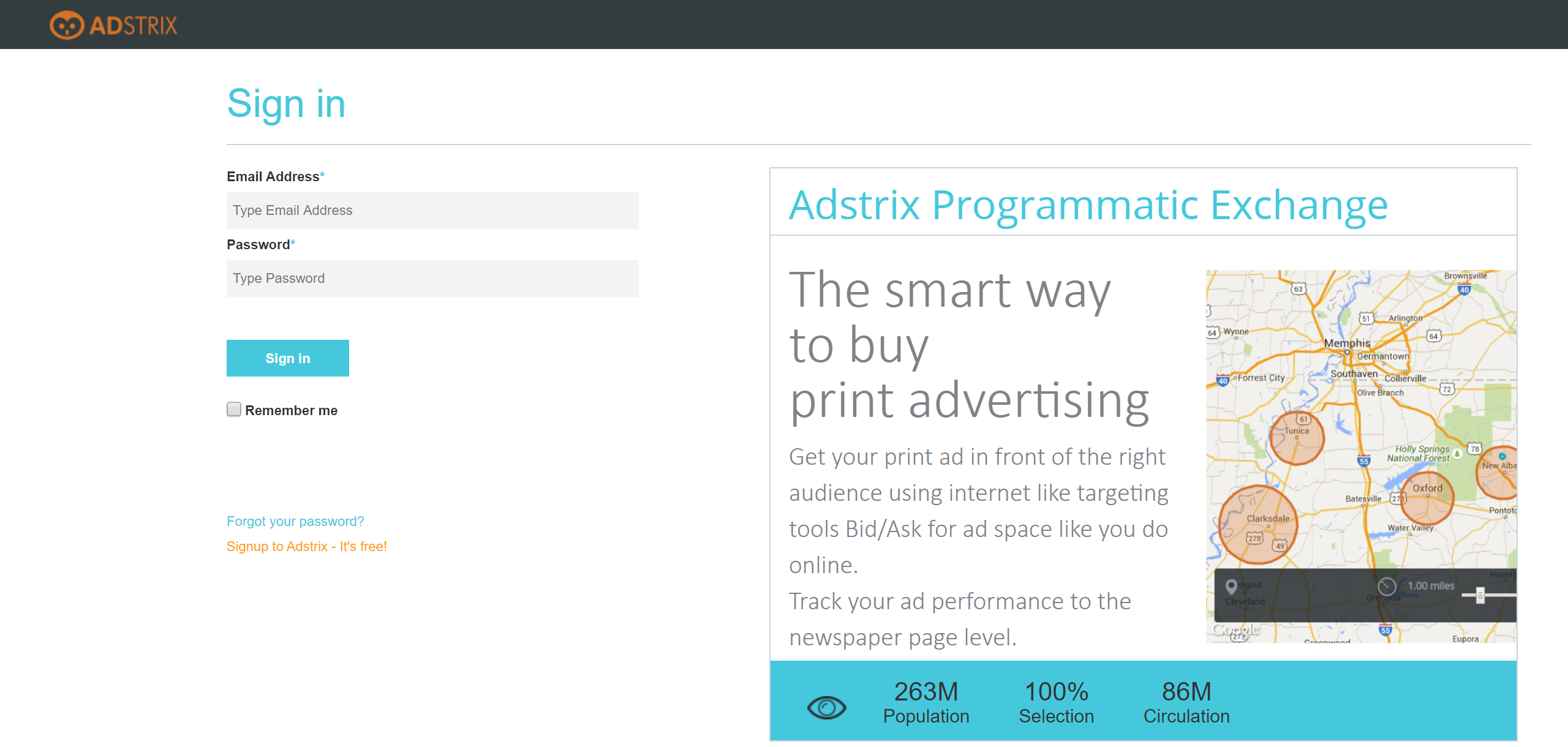Open the Forgot your password link
This screenshot has width=1568, height=747.
click(x=295, y=521)
